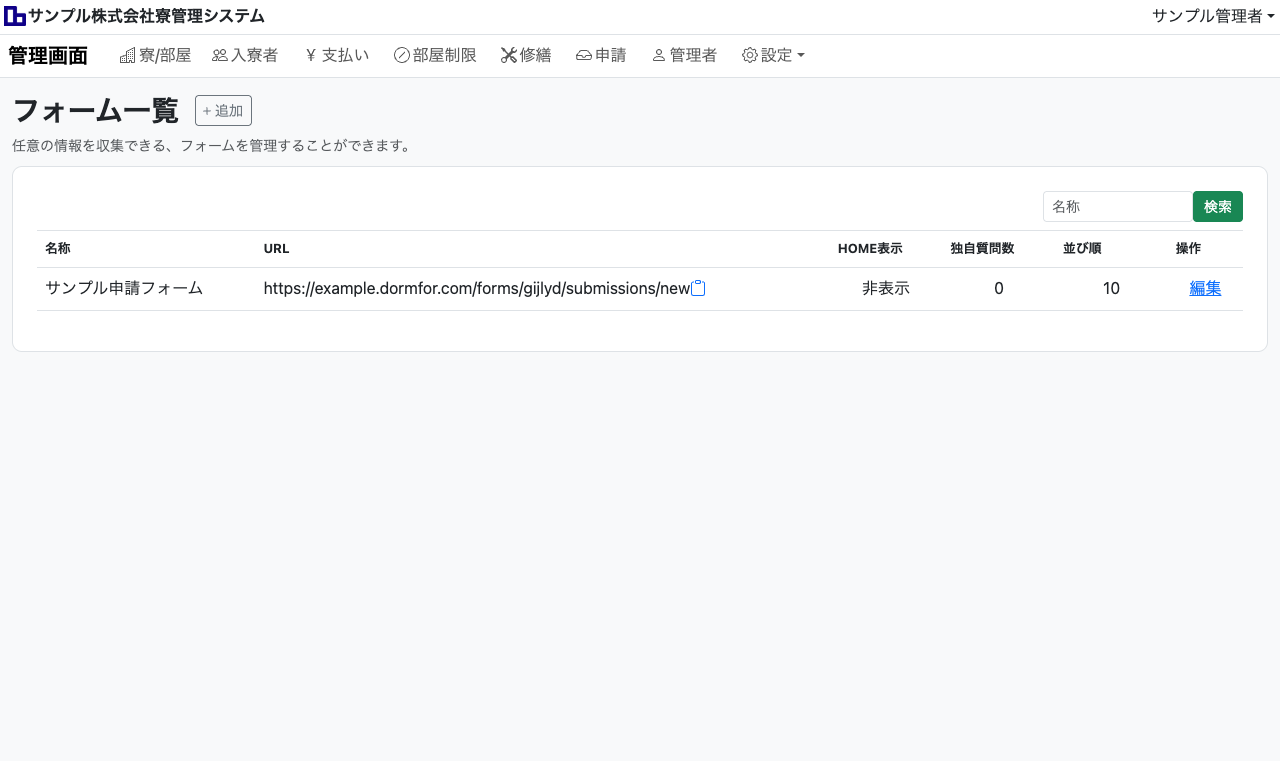The image size is (1280, 761).
Task: Open the 寮/部屋 building icon menu
Action: click(x=128, y=56)
